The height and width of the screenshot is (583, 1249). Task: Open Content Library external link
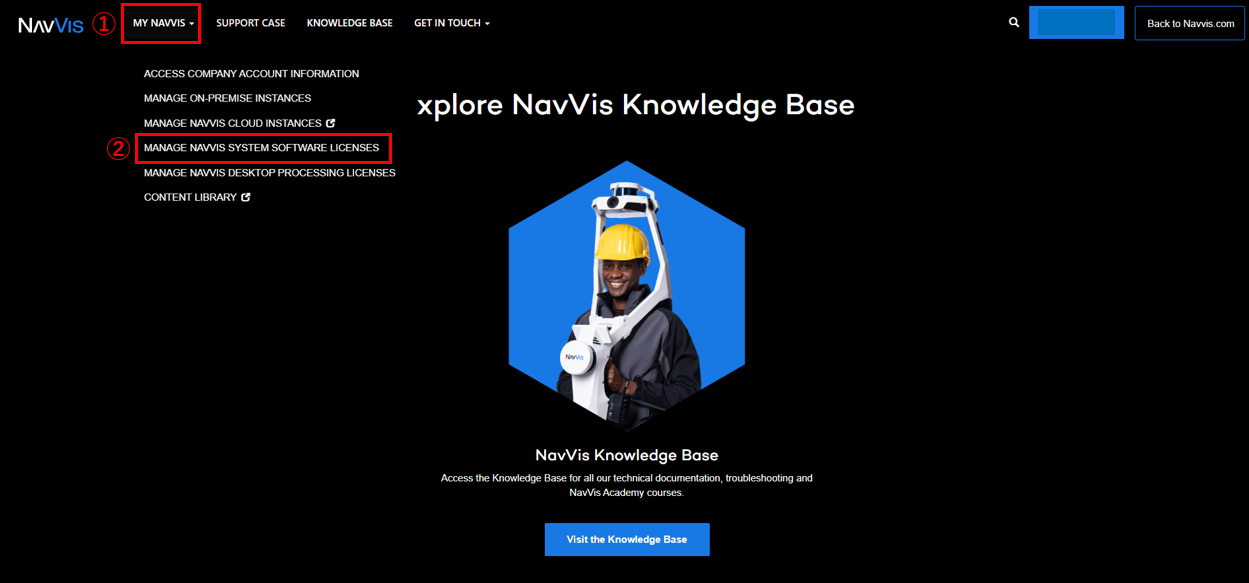197,197
